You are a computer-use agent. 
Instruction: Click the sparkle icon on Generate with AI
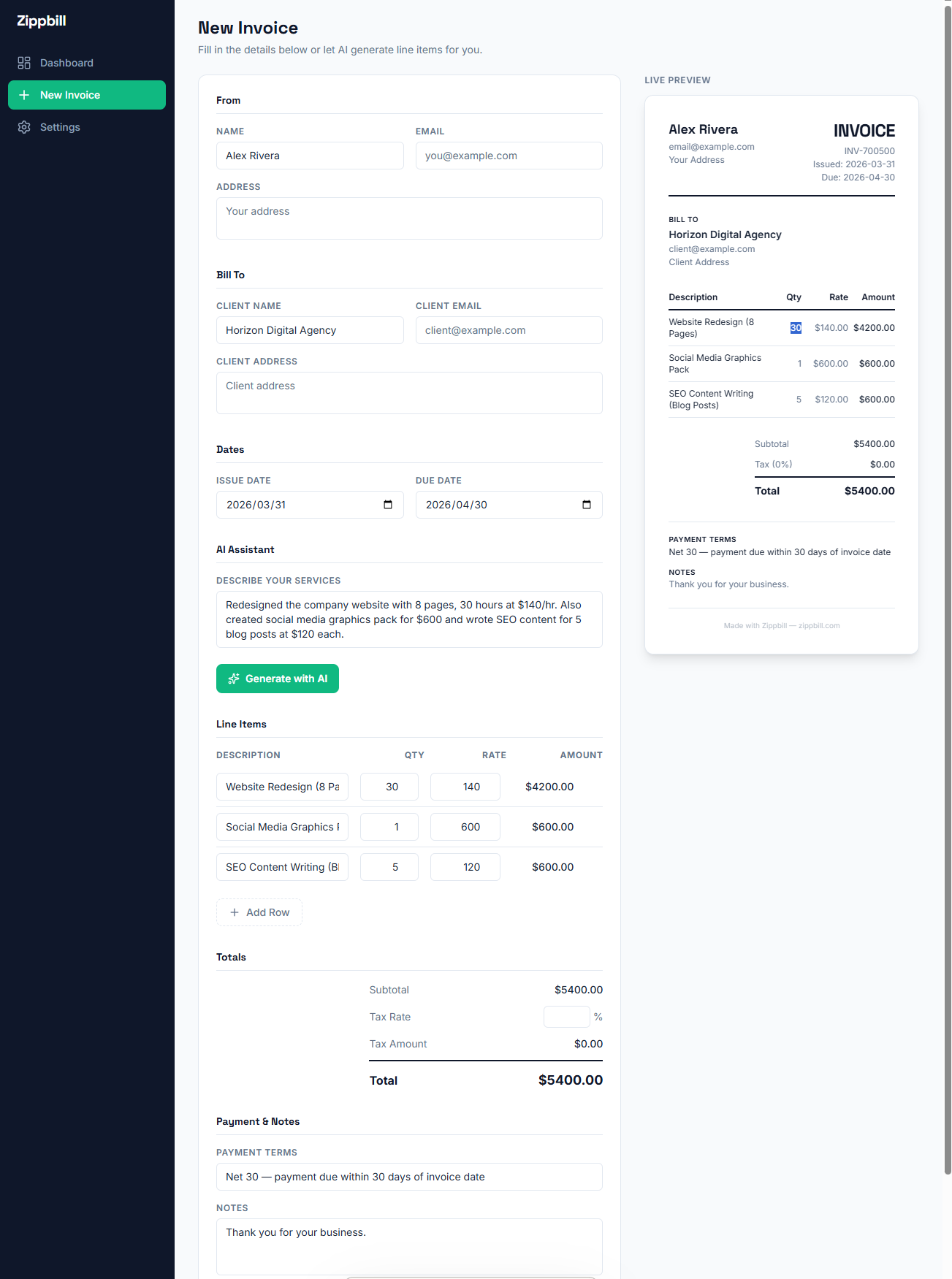coord(234,679)
